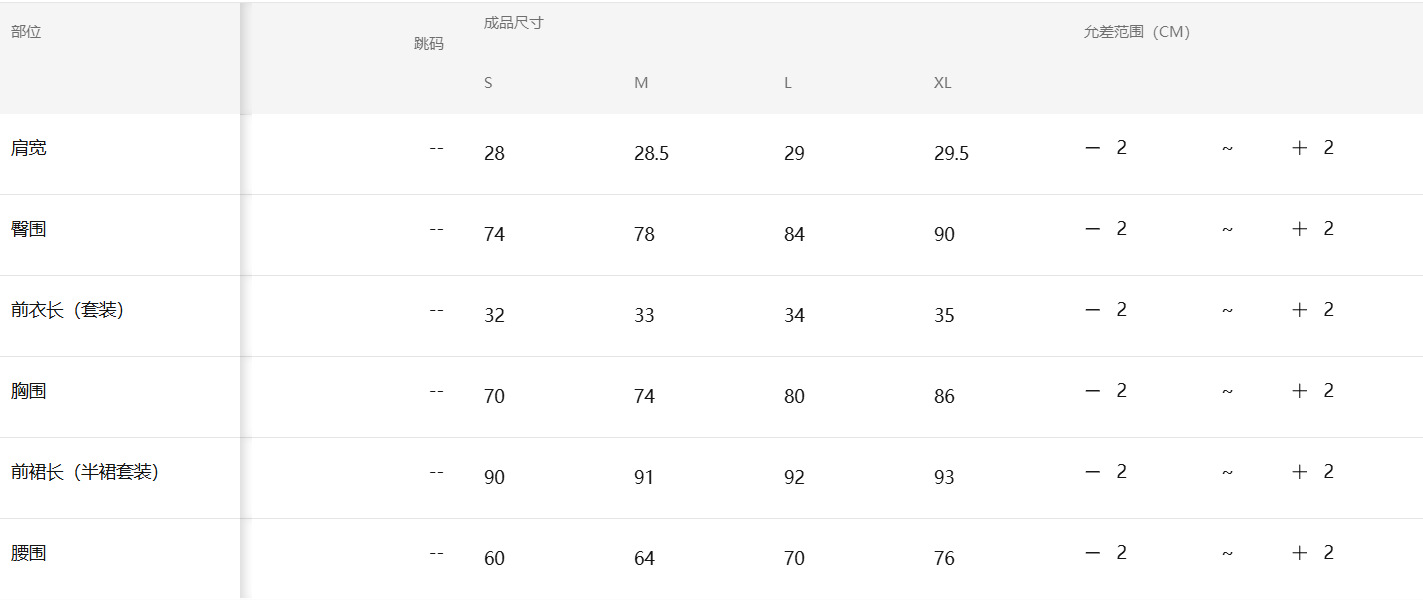Click the 胸围 row label
The height and width of the screenshot is (612, 1423).
pos(29,391)
